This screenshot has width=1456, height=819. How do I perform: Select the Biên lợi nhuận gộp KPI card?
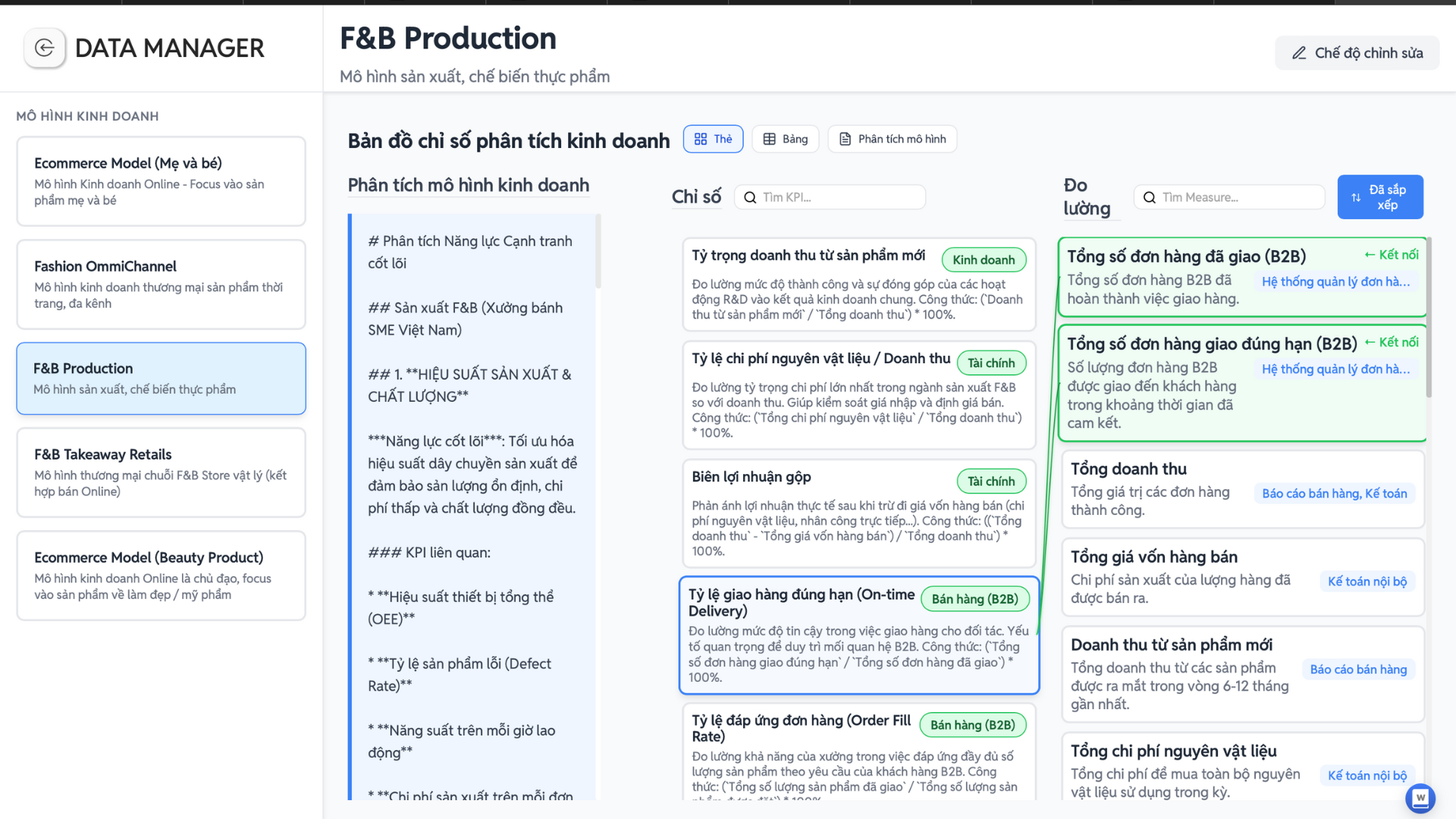[858, 513]
